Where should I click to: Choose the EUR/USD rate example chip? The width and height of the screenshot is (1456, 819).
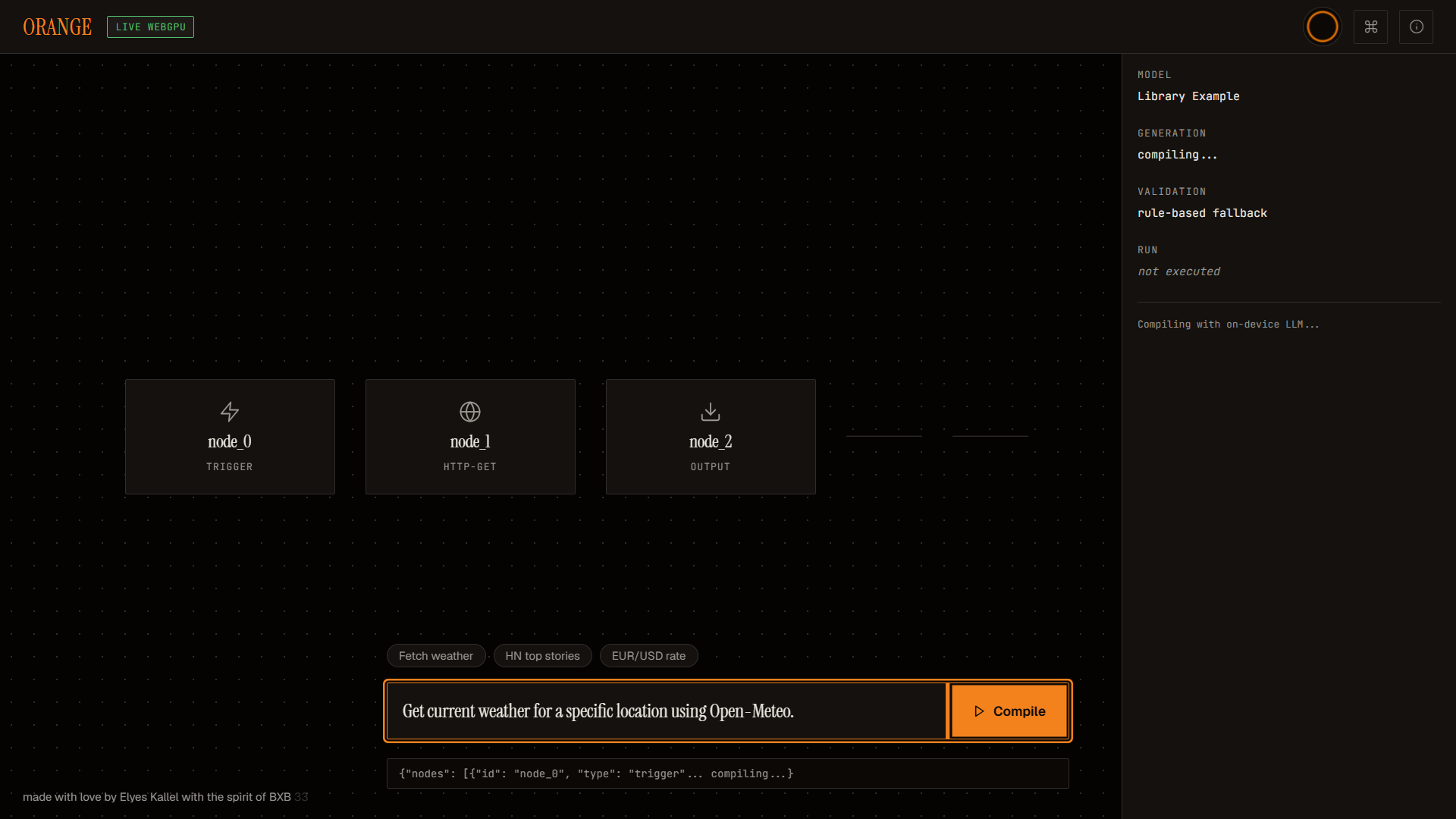[648, 656]
